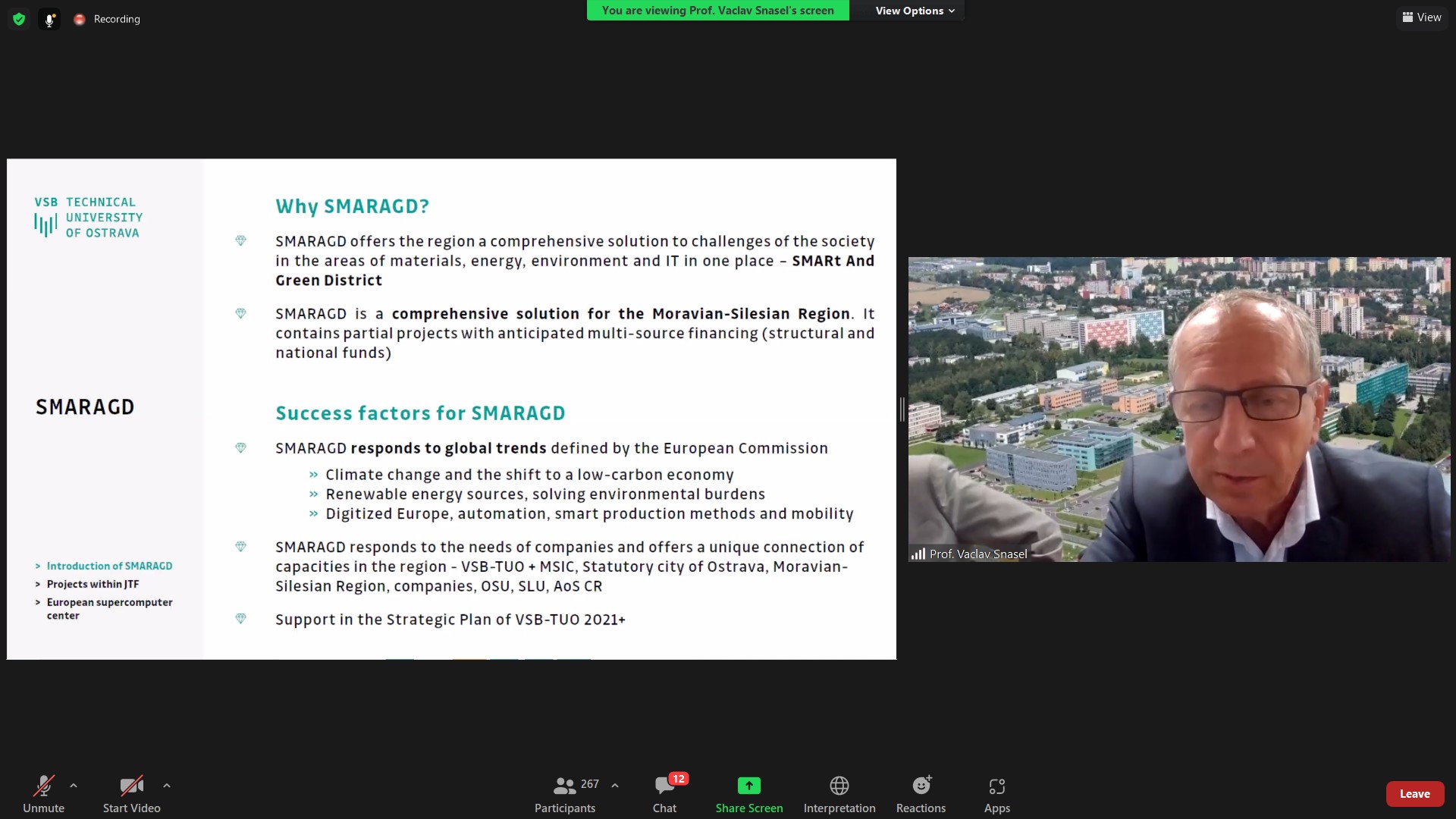Open the Participants panel
This screenshot has width=1456, height=819.
[565, 793]
